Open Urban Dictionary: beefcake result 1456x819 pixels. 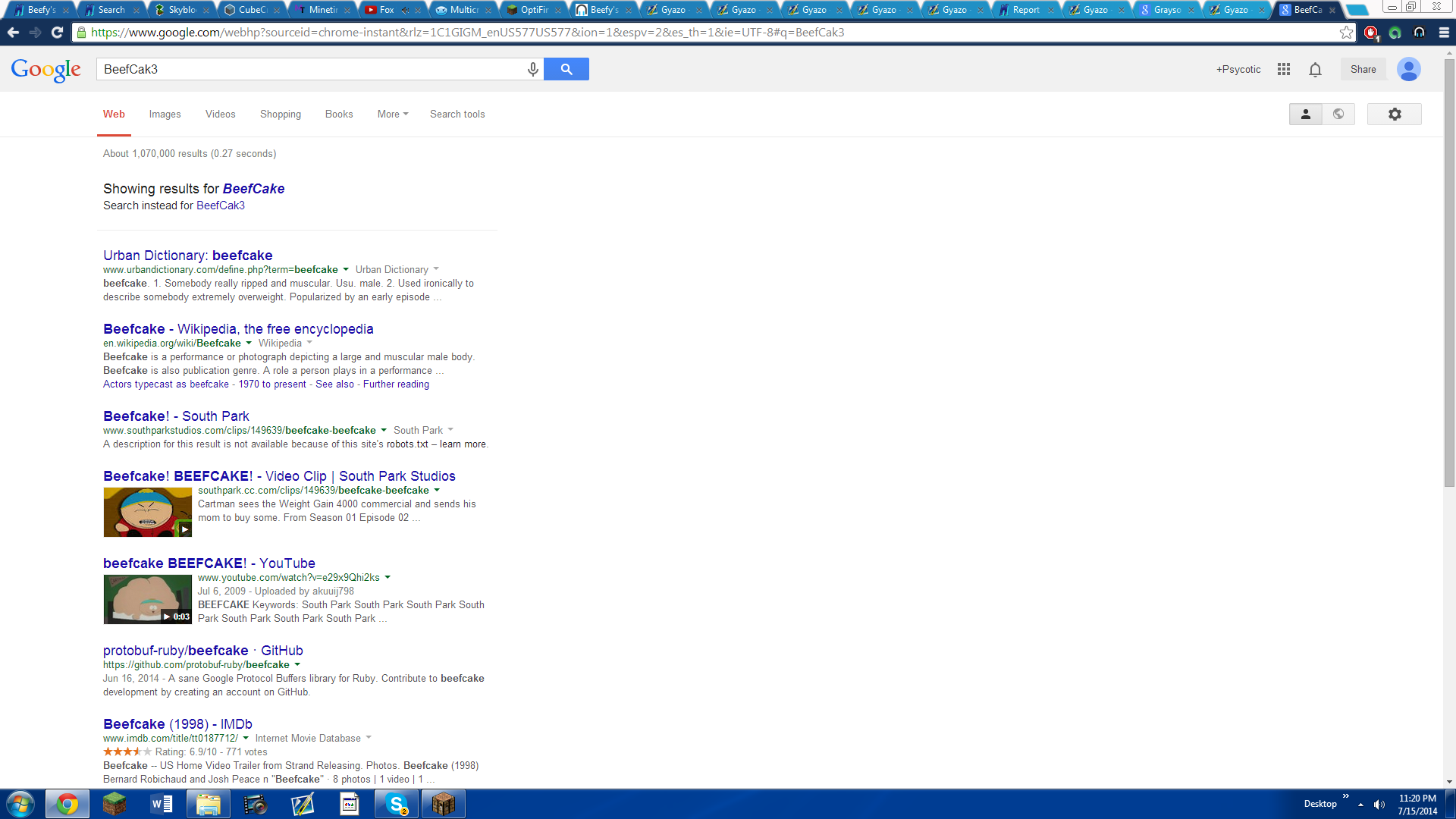click(188, 256)
